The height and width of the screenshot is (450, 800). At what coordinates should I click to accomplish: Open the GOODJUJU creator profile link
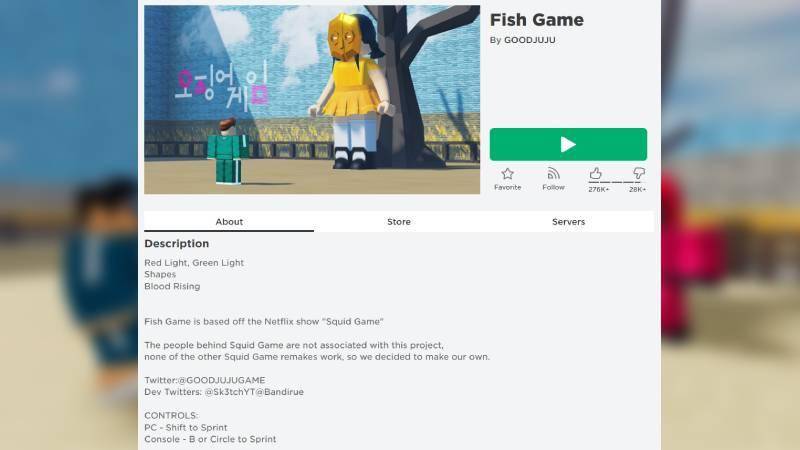(530, 40)
